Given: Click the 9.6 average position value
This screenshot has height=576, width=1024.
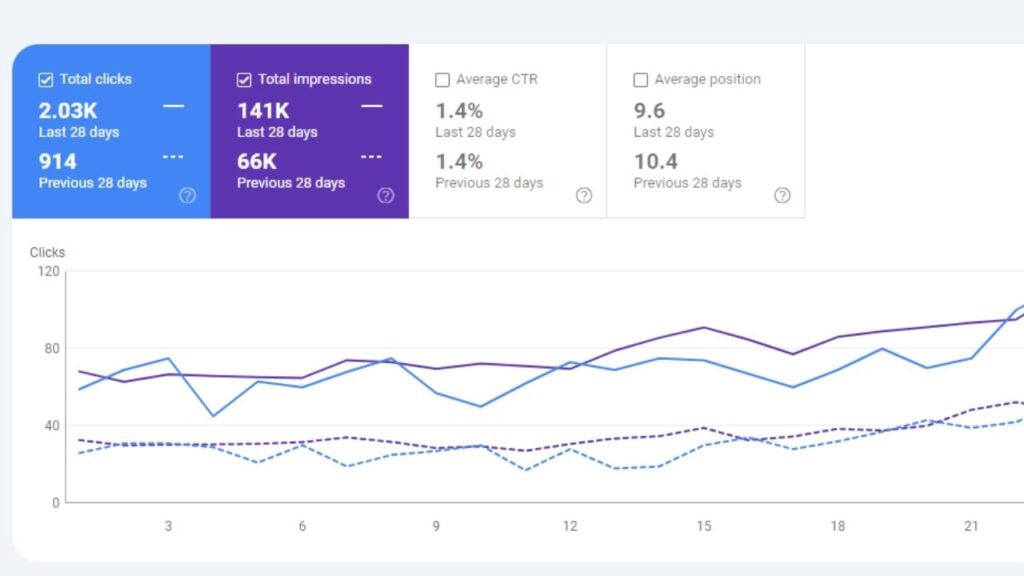Looking at the screenshot, I should 649,111.
